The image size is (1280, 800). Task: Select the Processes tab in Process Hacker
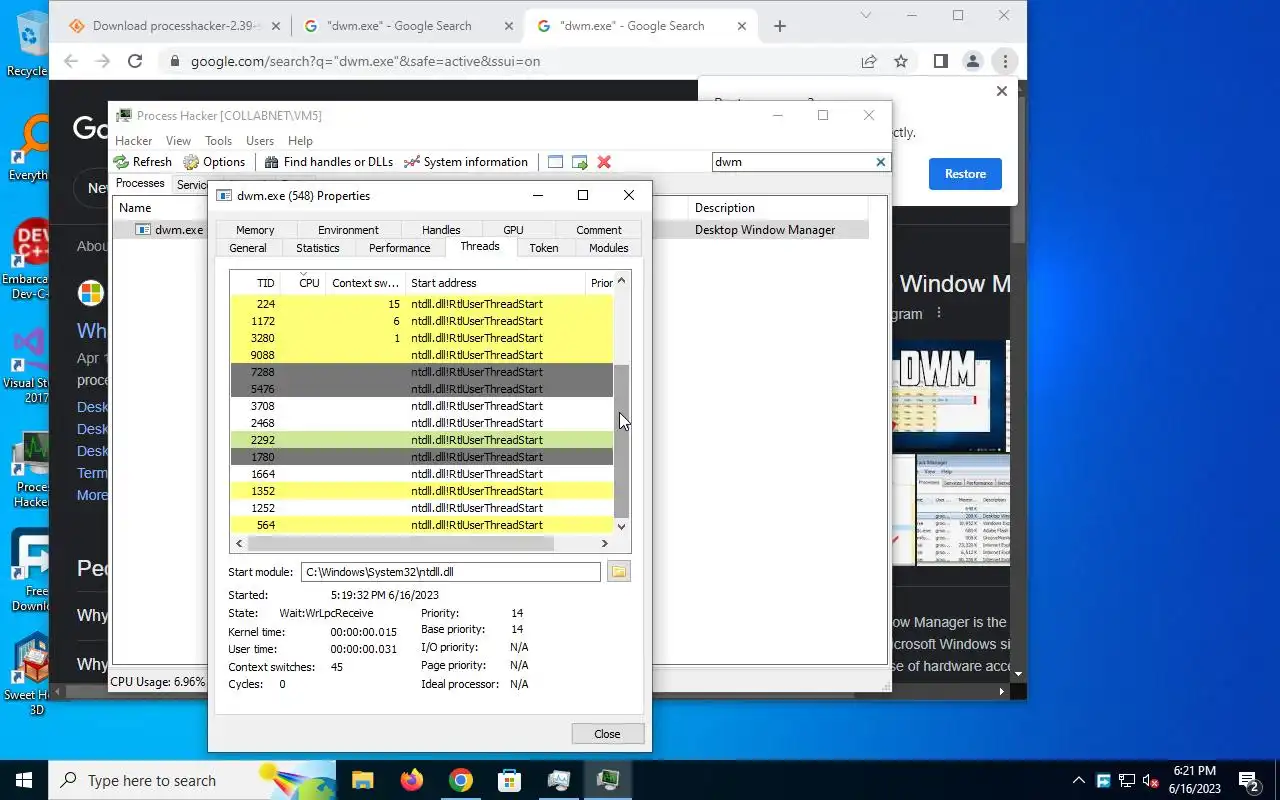140,184
